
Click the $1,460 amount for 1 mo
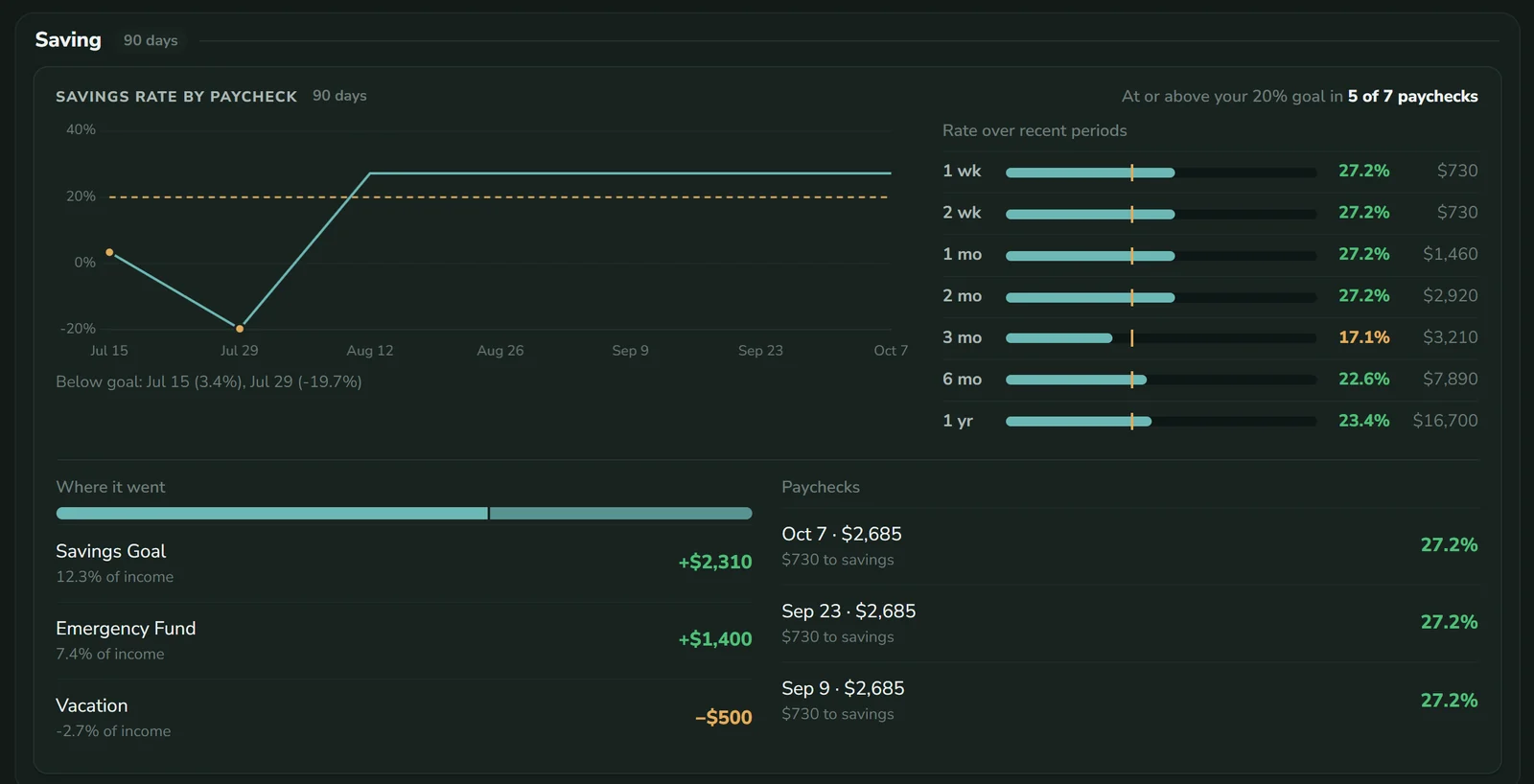click(1450, 254)
